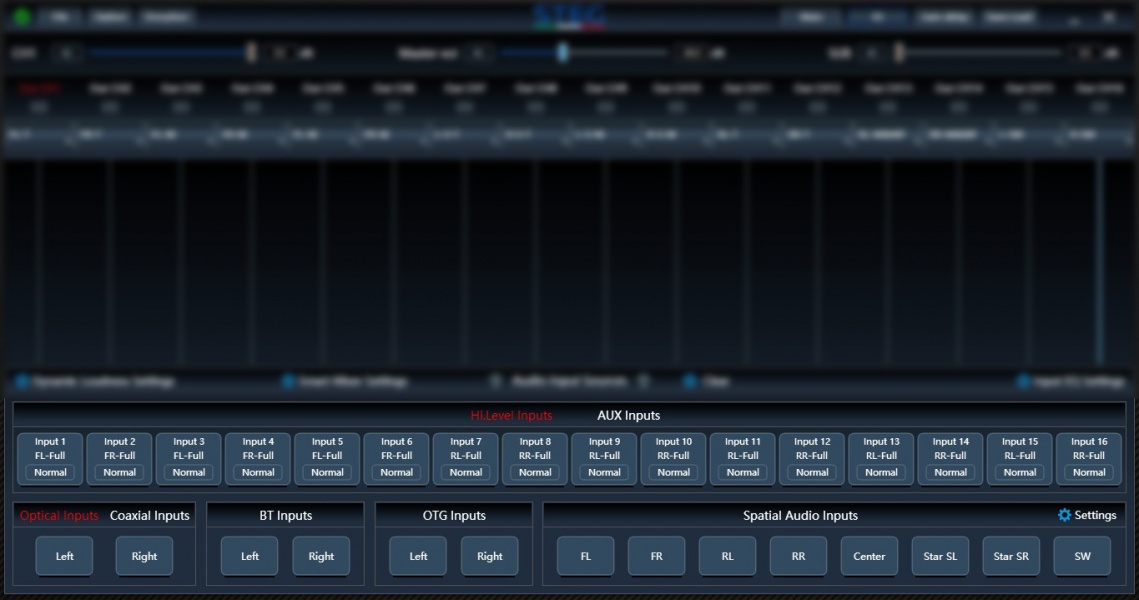Toggle Normal phase on Input 8
Viewport: 1139px width, 600px height.
535,472
